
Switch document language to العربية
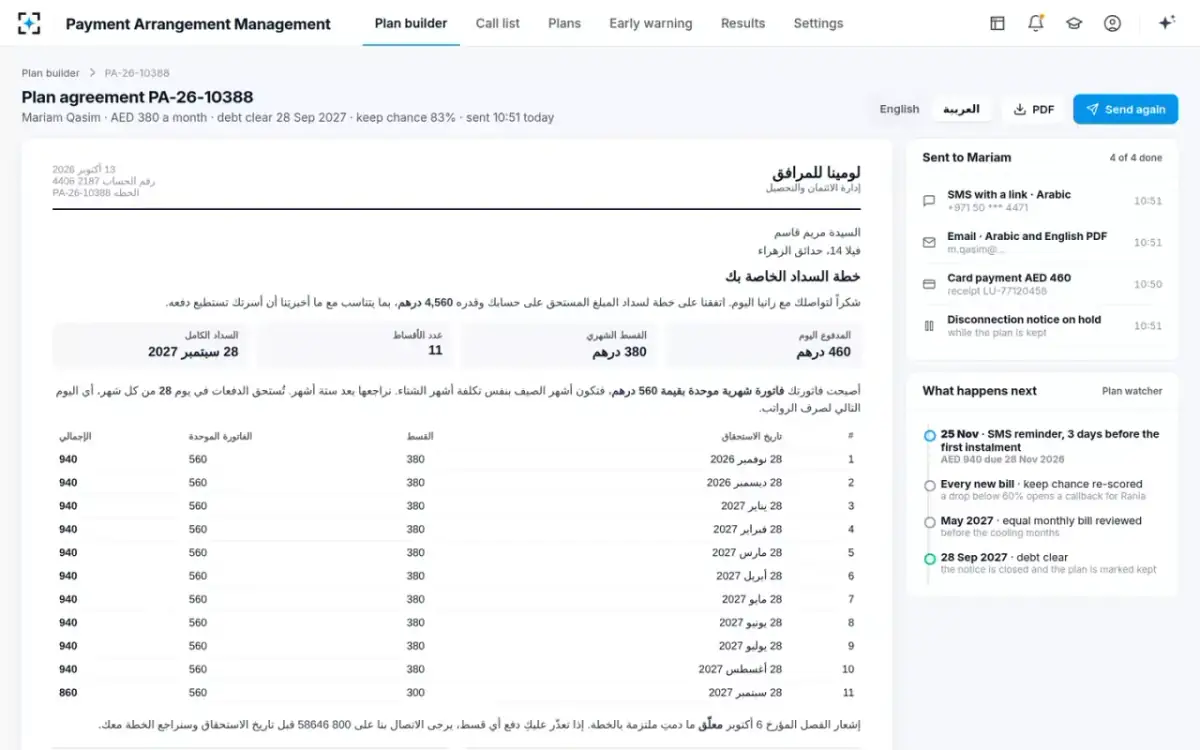(961, 109)
